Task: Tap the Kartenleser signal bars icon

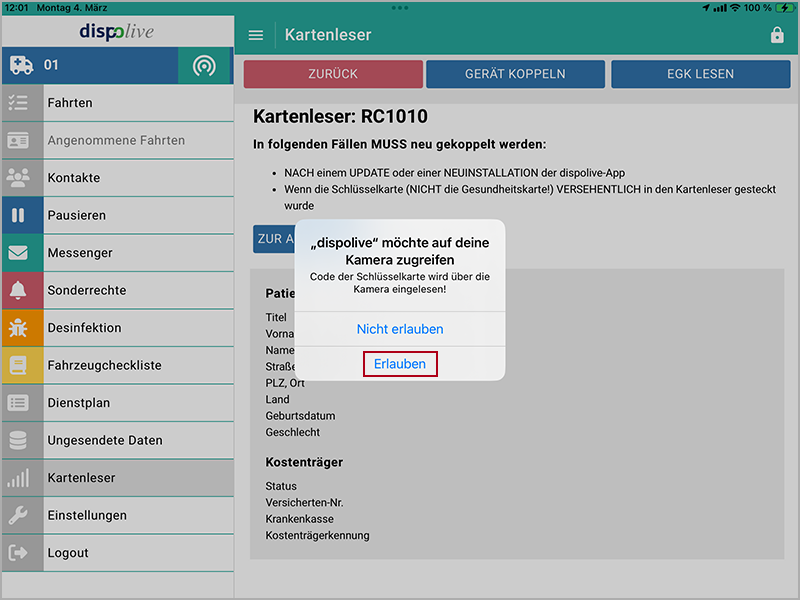Action: pyautogui.click(x=18, y=478)
